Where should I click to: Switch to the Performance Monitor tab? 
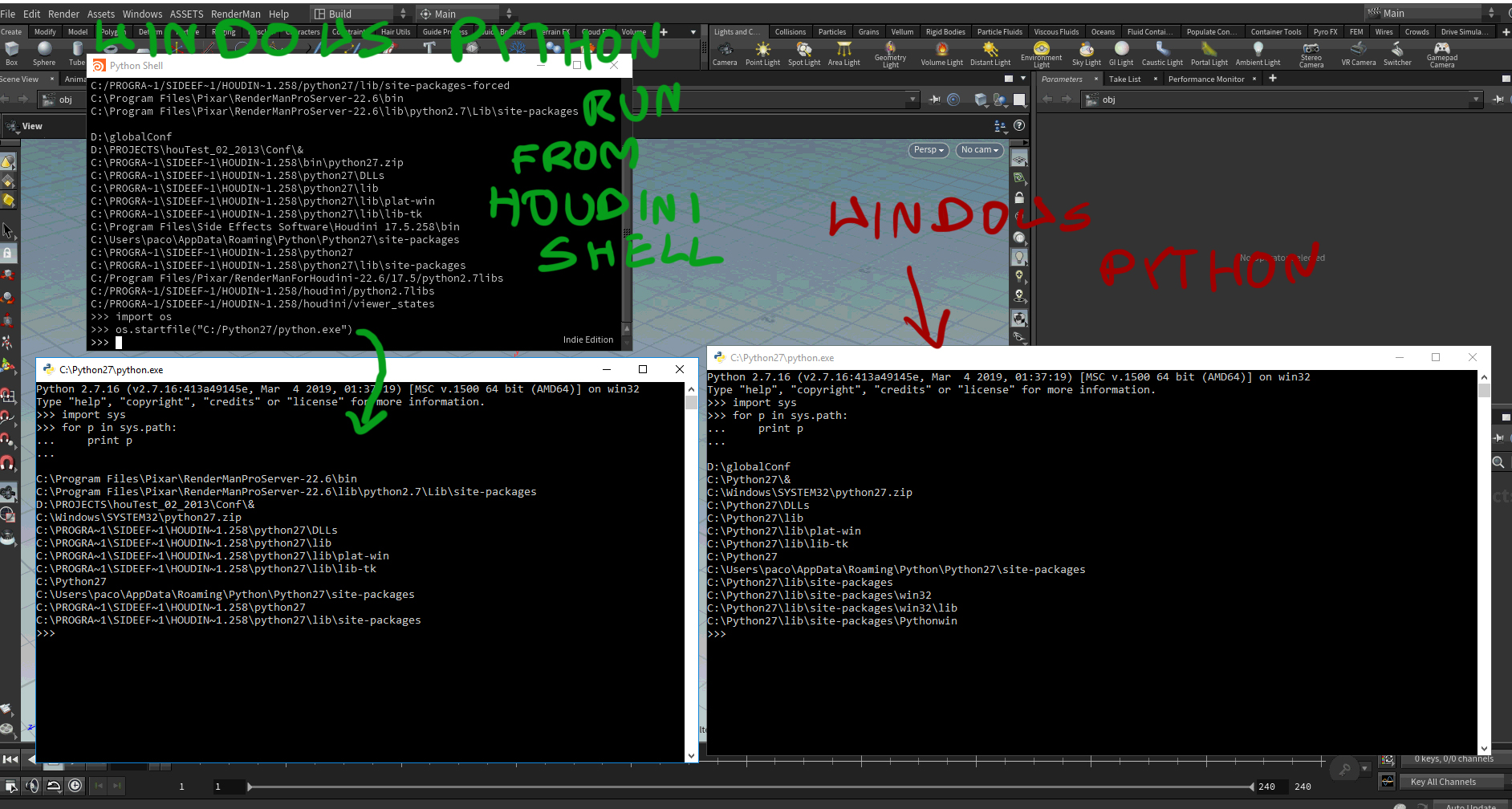point(1206,79)
